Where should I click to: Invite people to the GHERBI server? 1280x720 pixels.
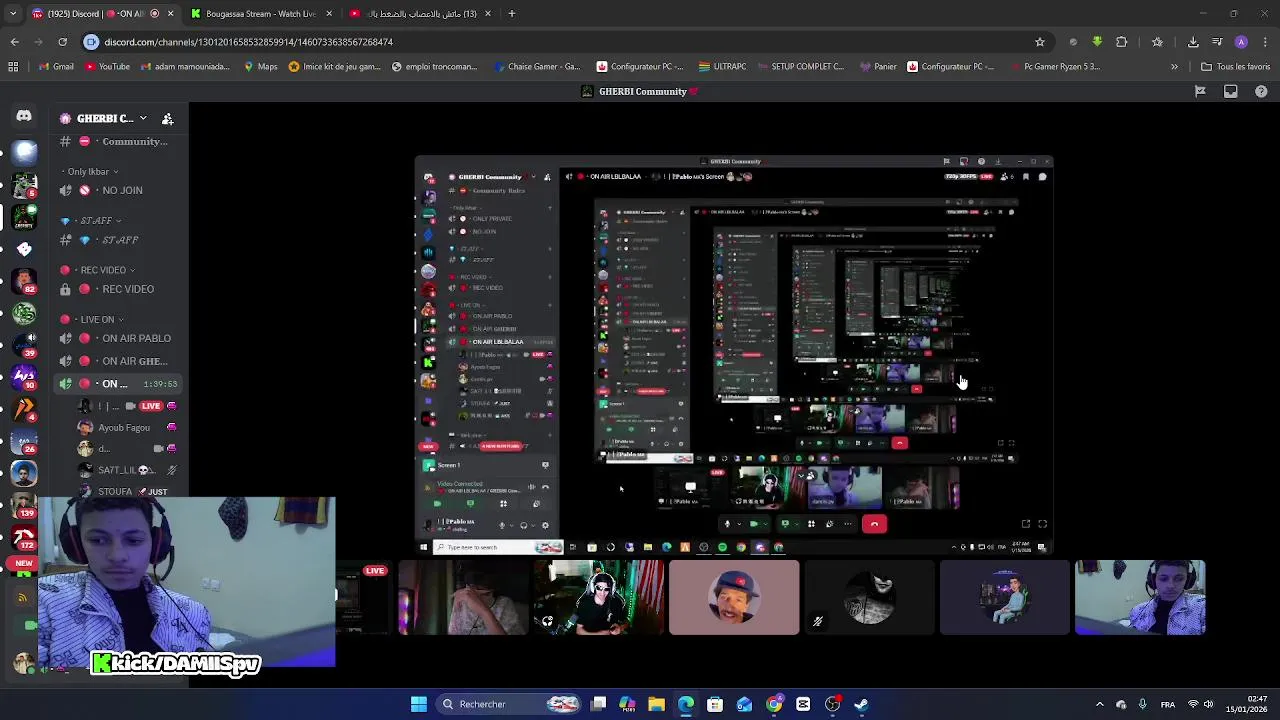pyautogui.click(x=168, y=118)
